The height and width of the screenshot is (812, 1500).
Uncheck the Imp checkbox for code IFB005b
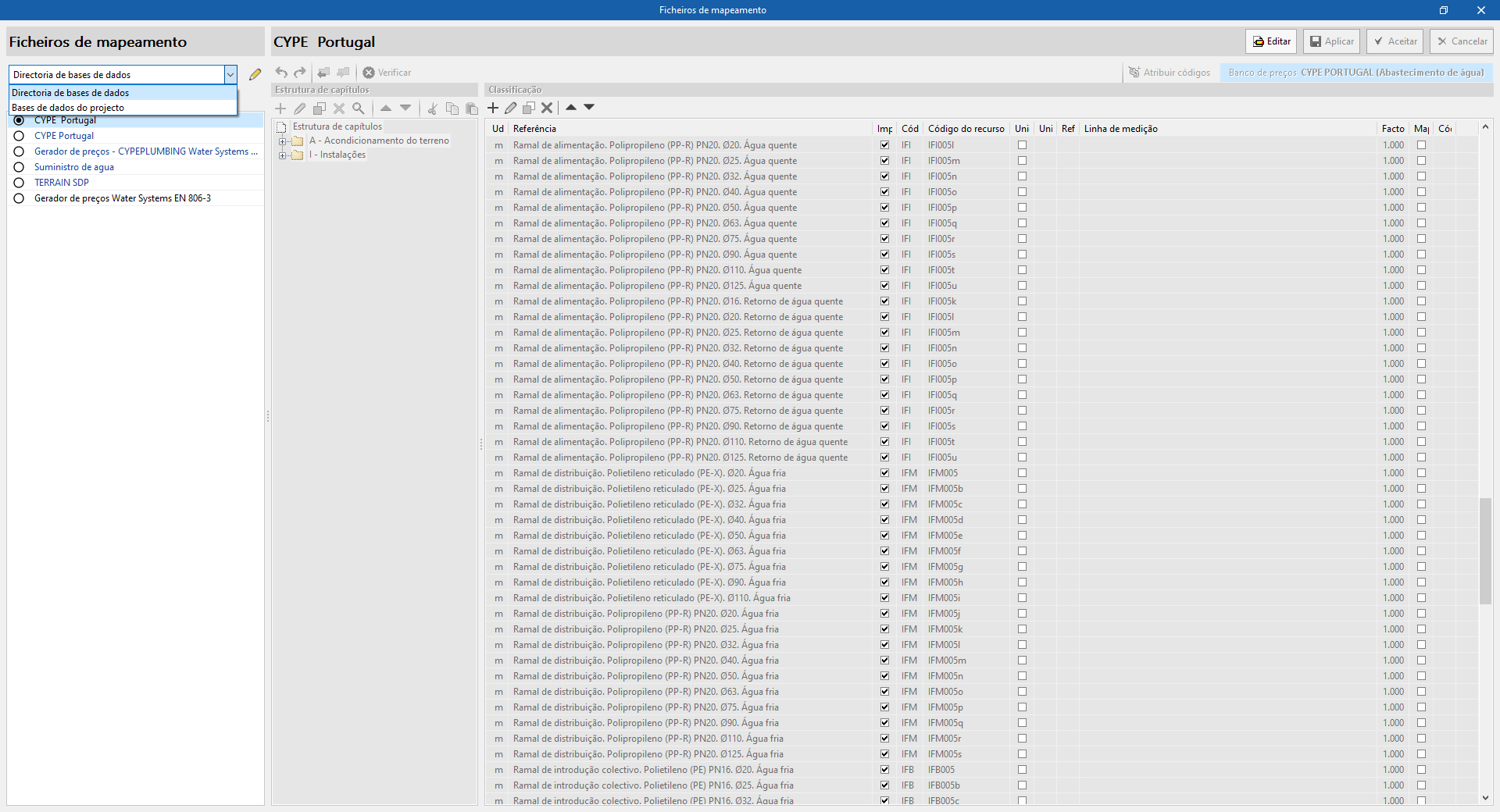[x=884, y=785]
